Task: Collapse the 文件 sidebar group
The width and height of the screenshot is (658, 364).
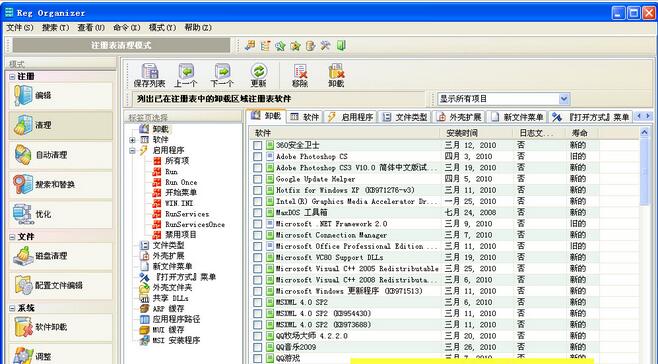Action: (12, 237)
